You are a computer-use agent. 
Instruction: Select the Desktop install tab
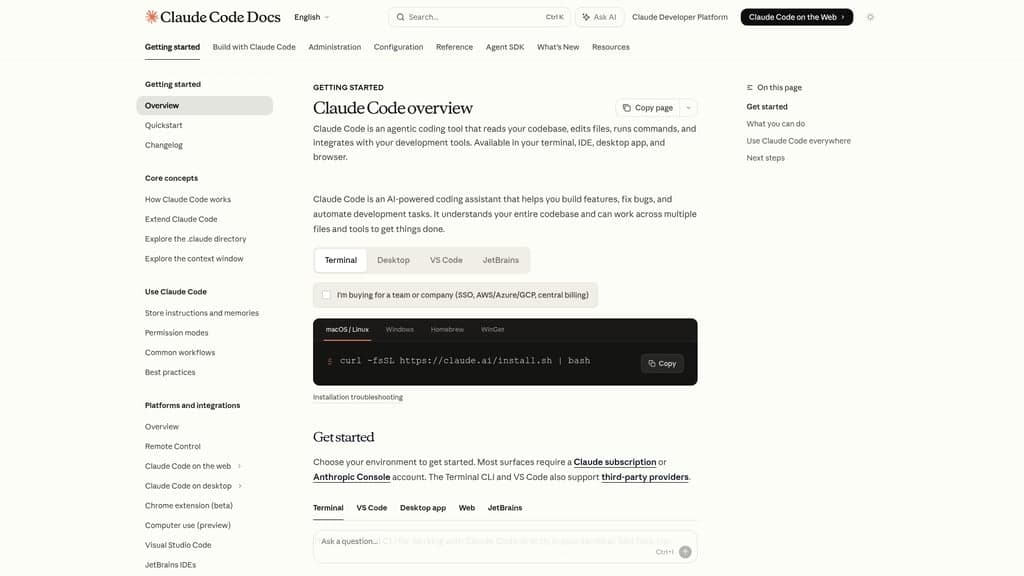pyautogui.click(x=393, y=260)
